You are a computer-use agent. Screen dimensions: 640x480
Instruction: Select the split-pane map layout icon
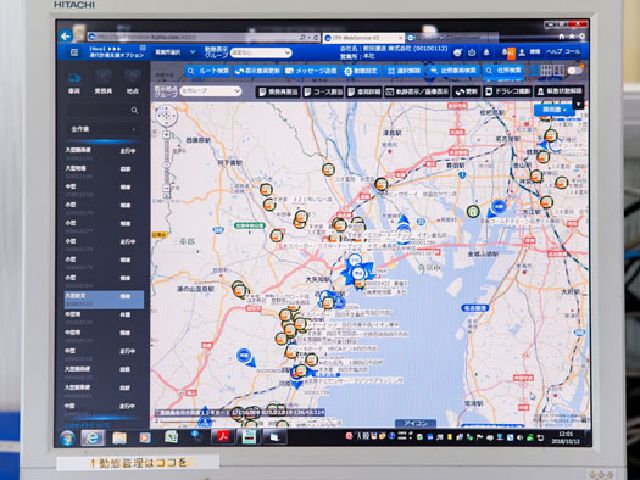click(558, 71)
